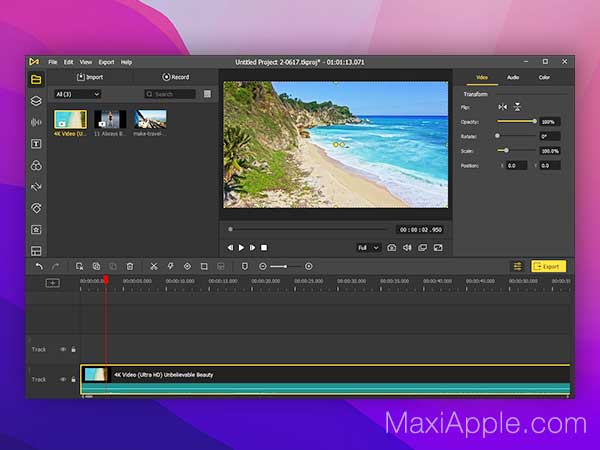Viewport: 600px width, 450px height.
Task: Select the Crop tool in timeline toolbar
Action: point(204,266)
